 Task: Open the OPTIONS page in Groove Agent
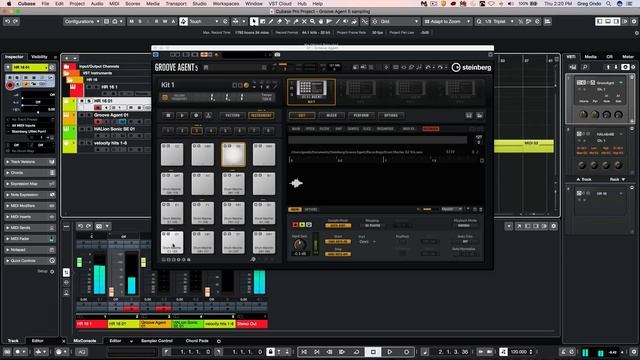click(391, 116)
